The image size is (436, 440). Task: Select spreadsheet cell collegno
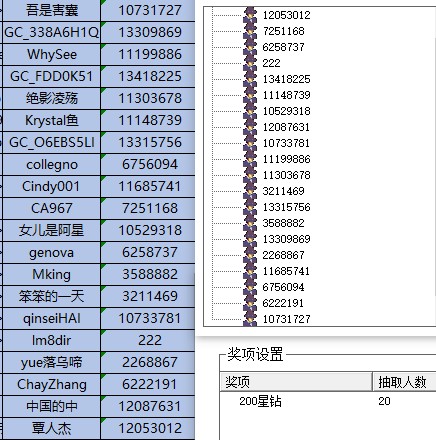pos(51,164)
